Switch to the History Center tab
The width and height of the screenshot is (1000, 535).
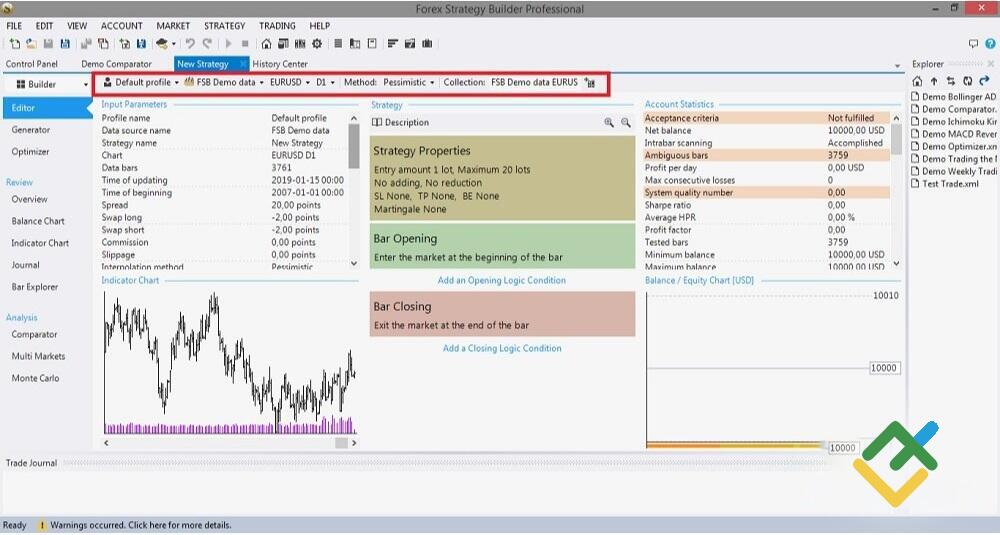coord(280,64)
